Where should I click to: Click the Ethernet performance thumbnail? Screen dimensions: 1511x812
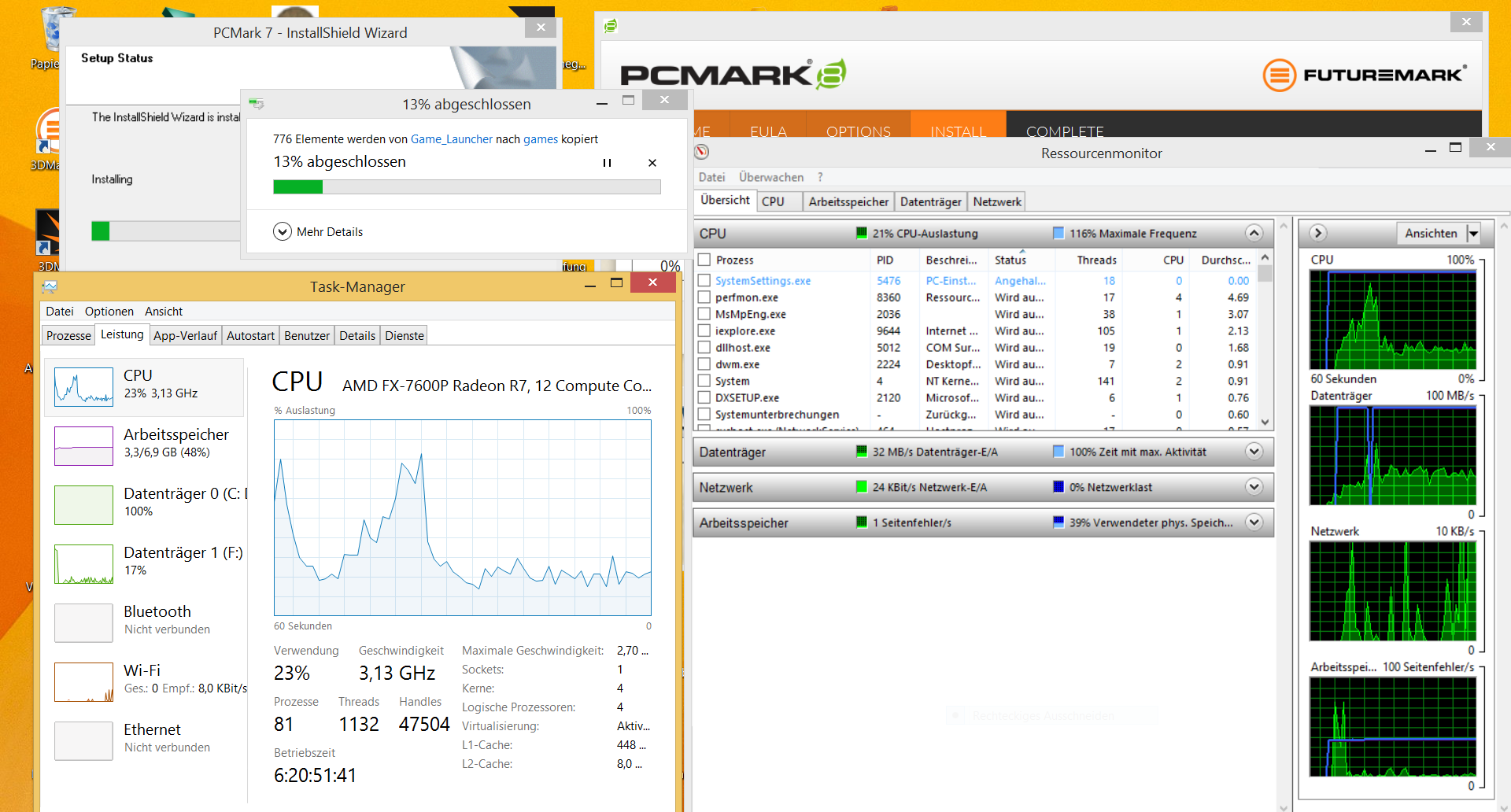coord(83,741)
